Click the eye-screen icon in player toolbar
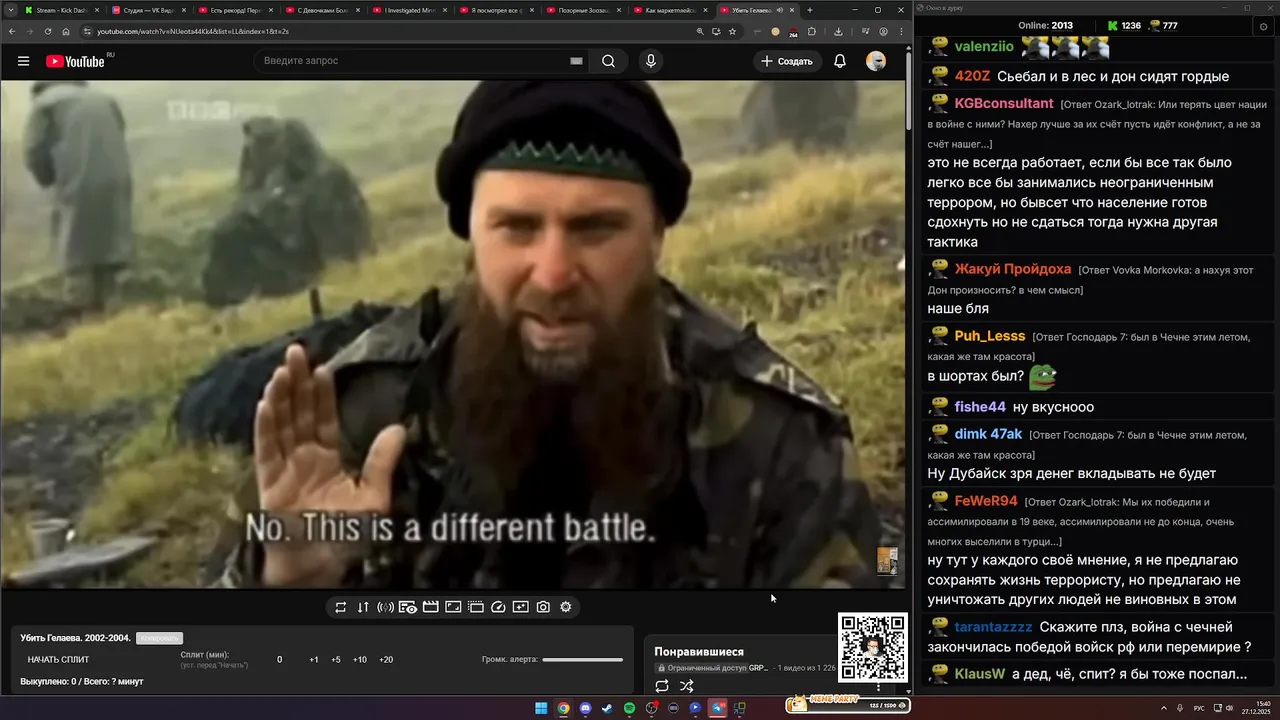The height and width of the screenshot is (720, 1280). (x=409, y=607)
